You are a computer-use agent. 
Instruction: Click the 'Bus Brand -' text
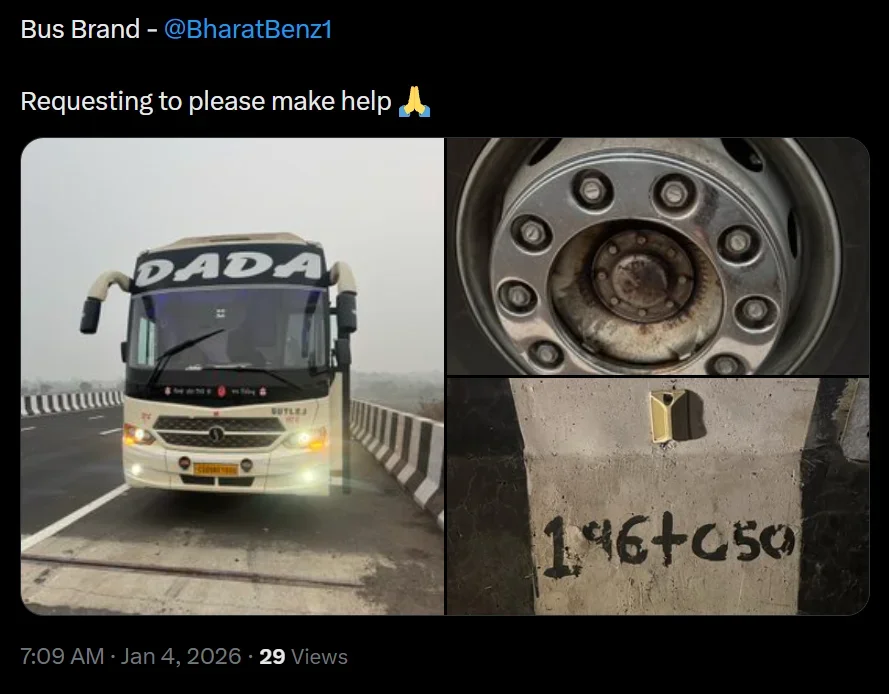(x=89, y=29)
